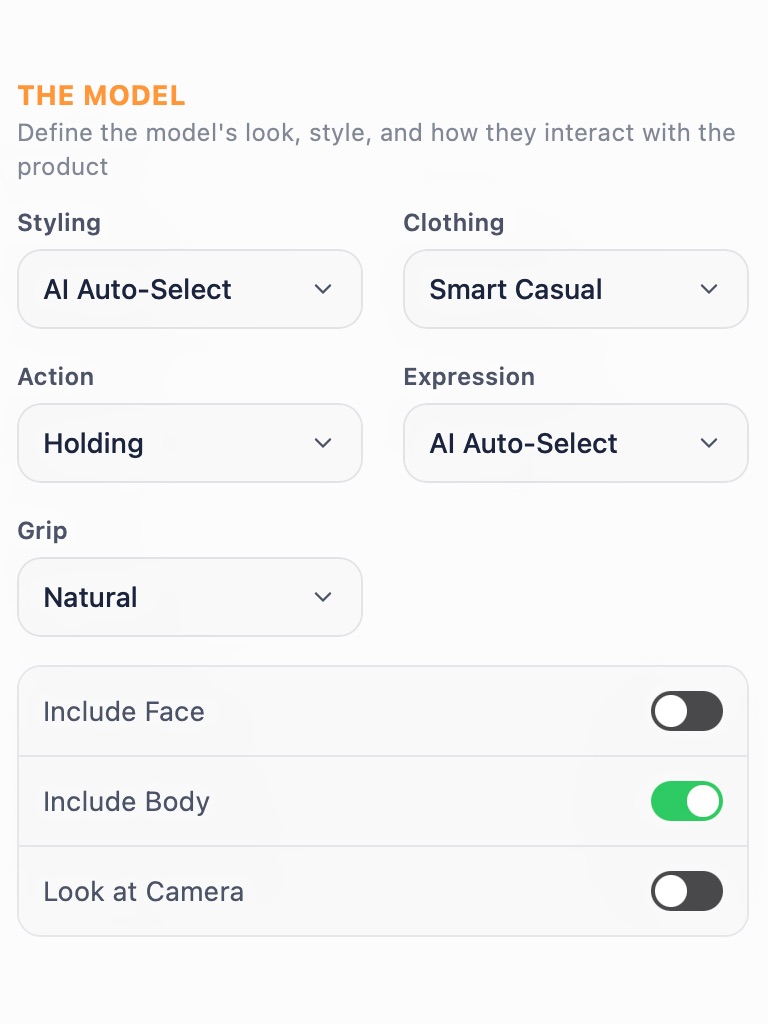Open the Expression dropdown showing AI Auto-Select
768x1024 pixels.
[556, 443]
